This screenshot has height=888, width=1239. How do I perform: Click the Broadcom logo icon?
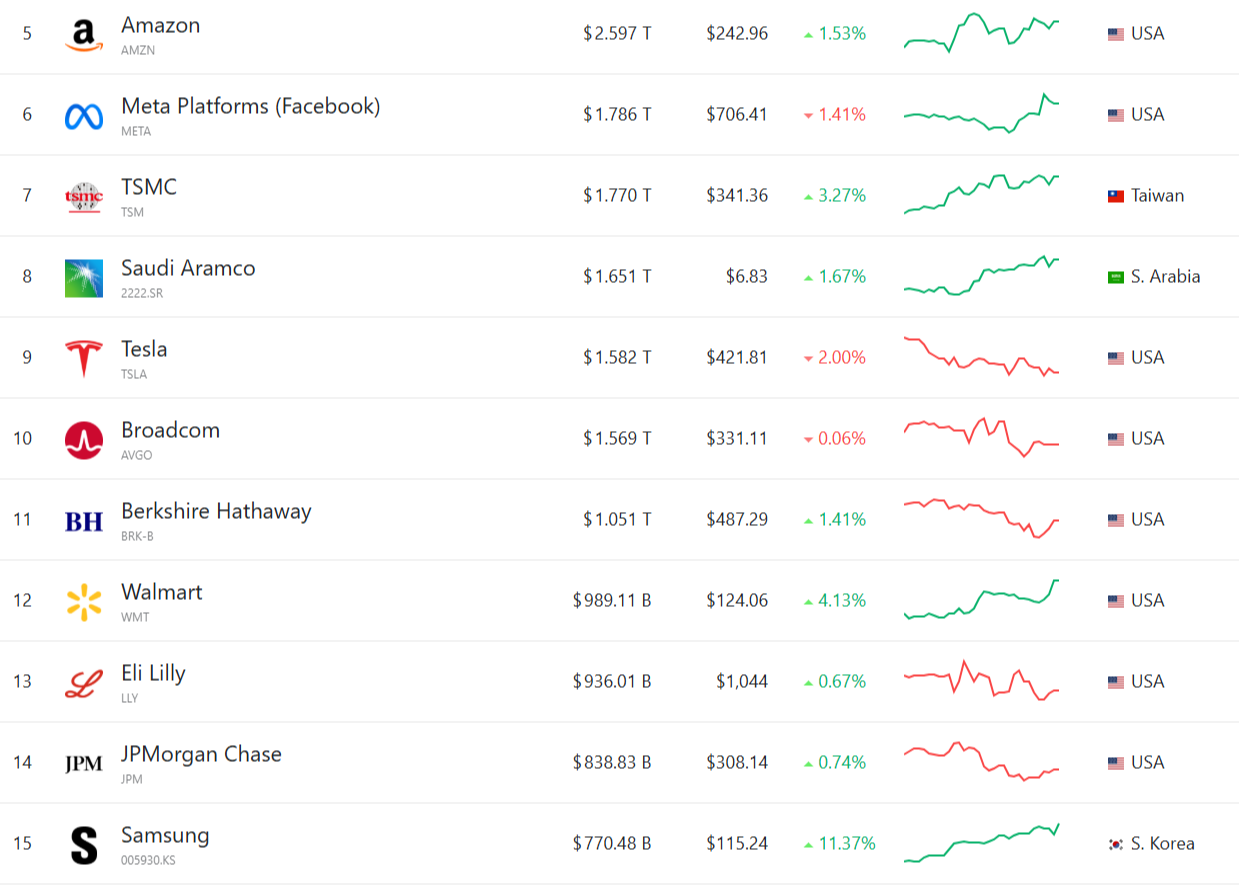(84, 440)
